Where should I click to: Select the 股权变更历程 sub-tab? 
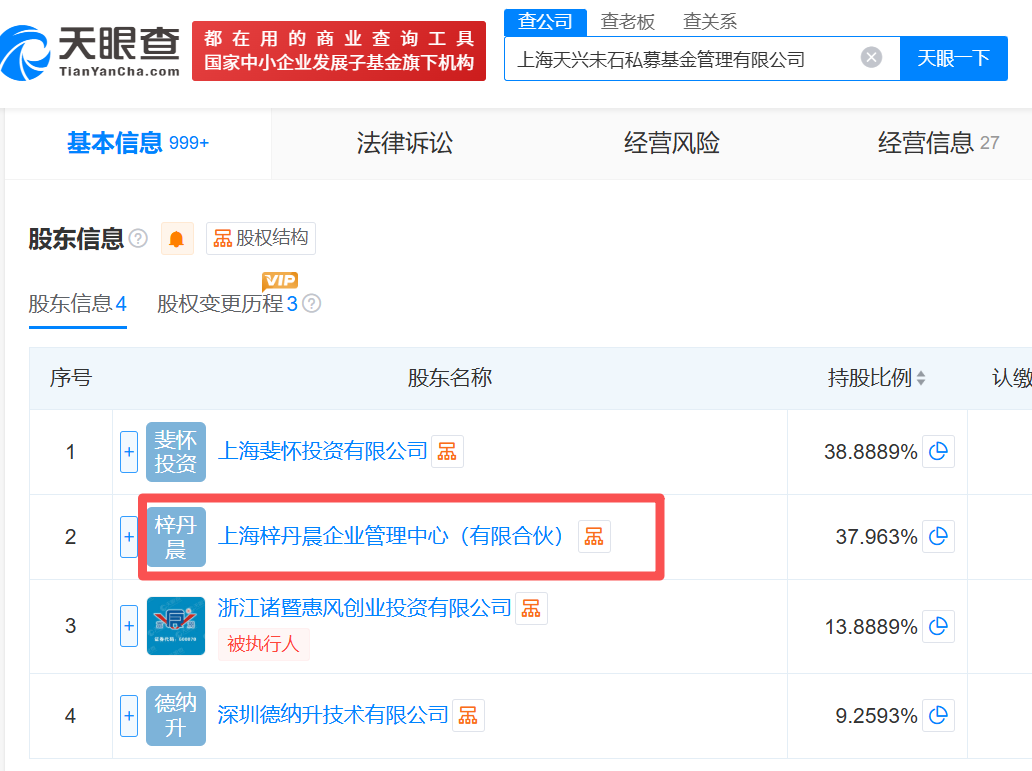pos(227,304)
